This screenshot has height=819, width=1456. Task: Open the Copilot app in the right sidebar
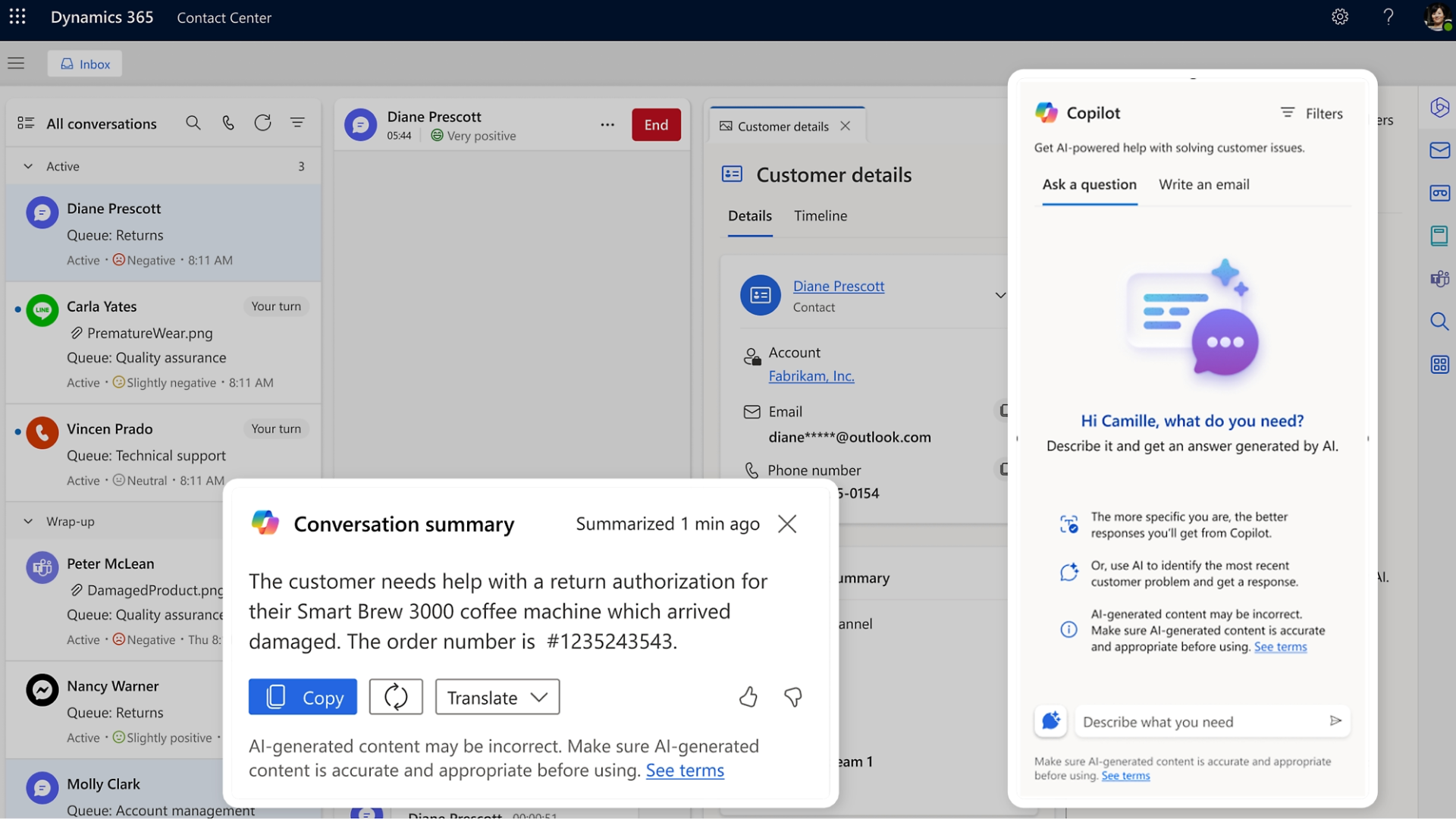point(1439,107)
